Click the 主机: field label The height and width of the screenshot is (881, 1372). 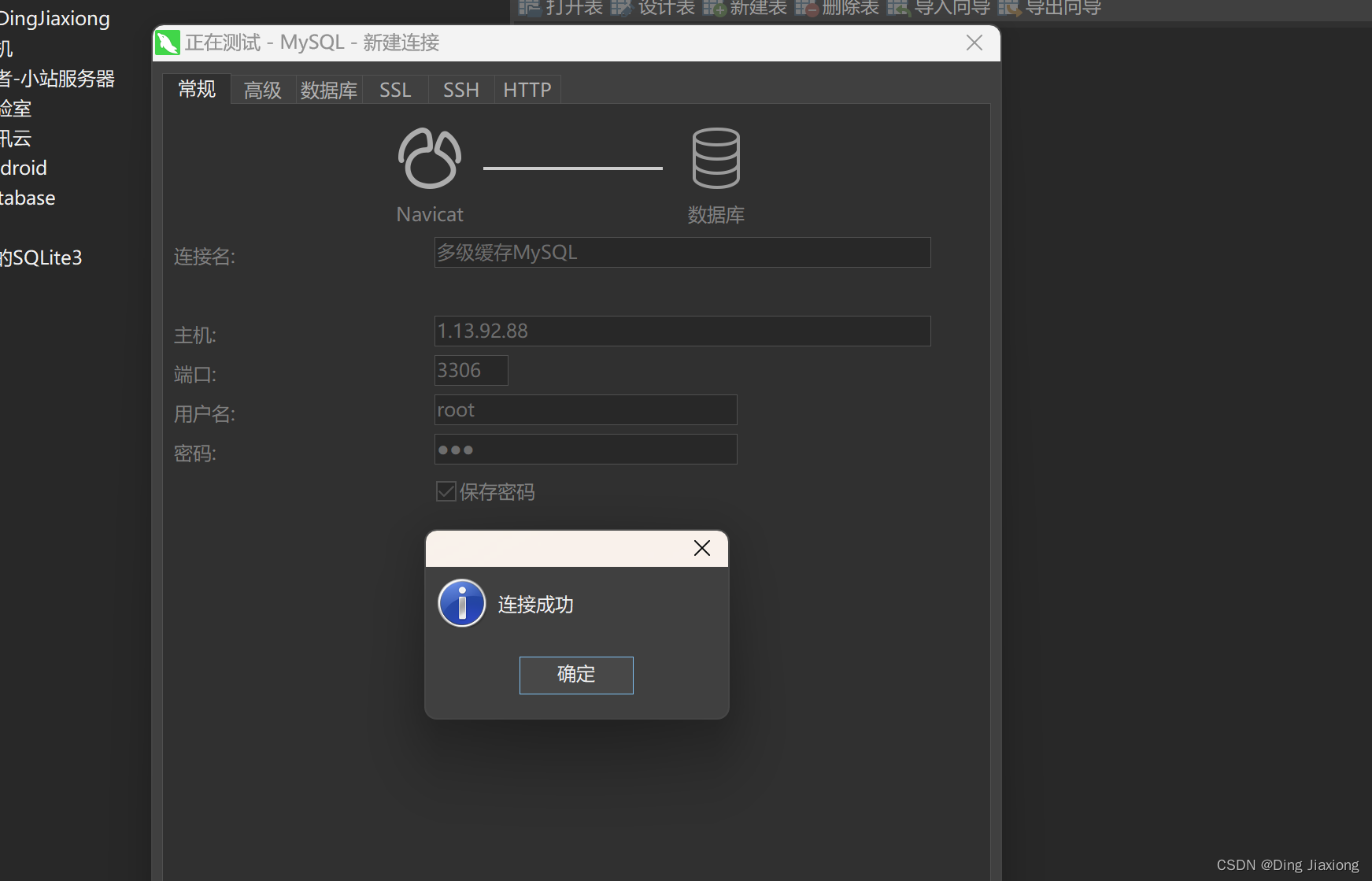[195, 335]
